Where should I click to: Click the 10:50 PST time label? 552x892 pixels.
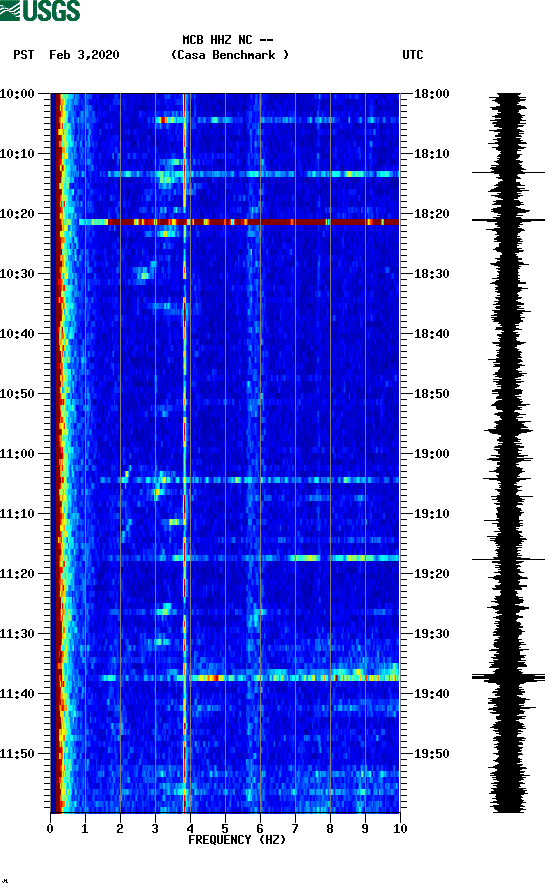click(x=18, y=394)
